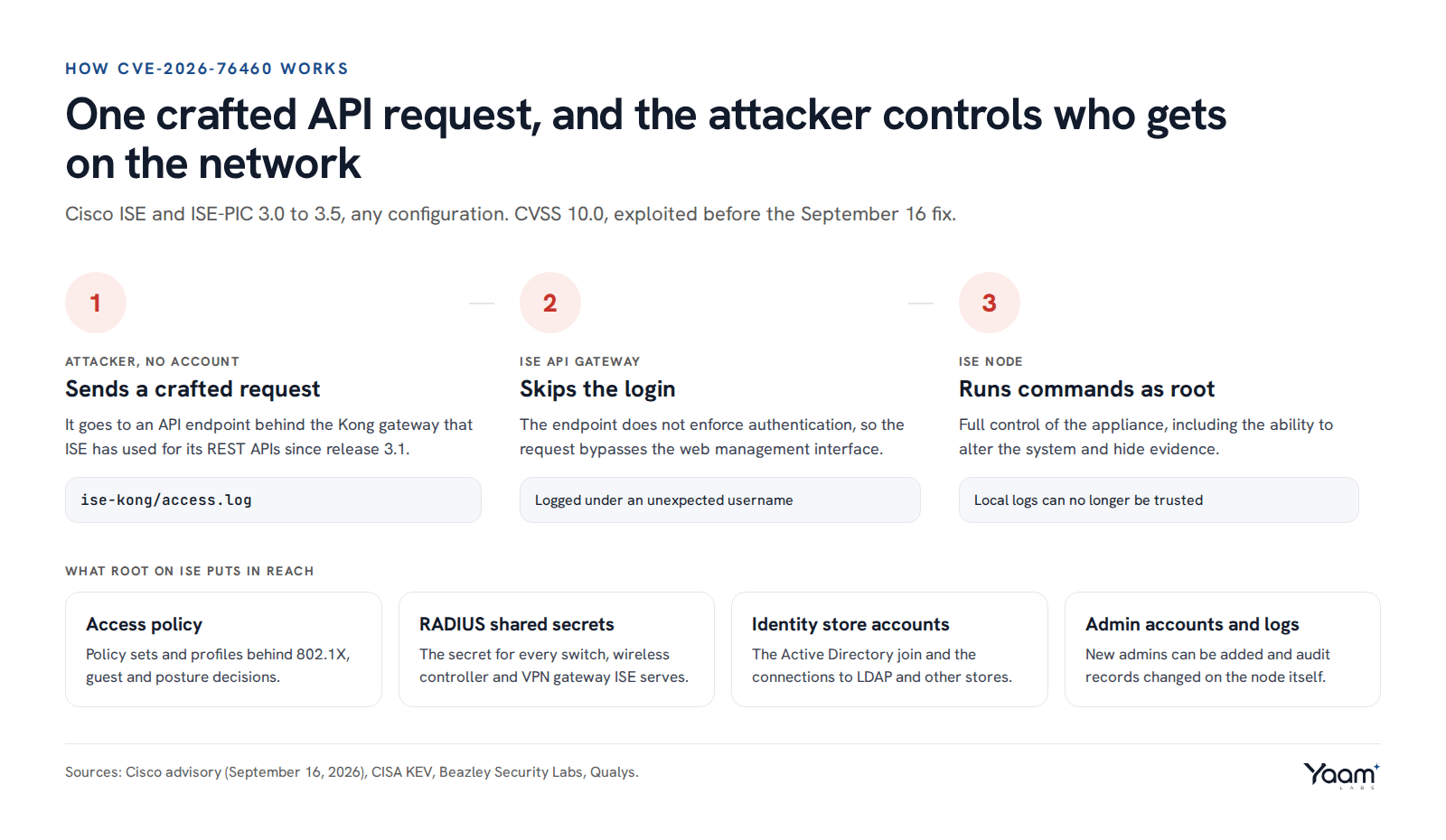
Task: Click the 'ISE API GATEWAY' label
Action: tap(579, 361)
